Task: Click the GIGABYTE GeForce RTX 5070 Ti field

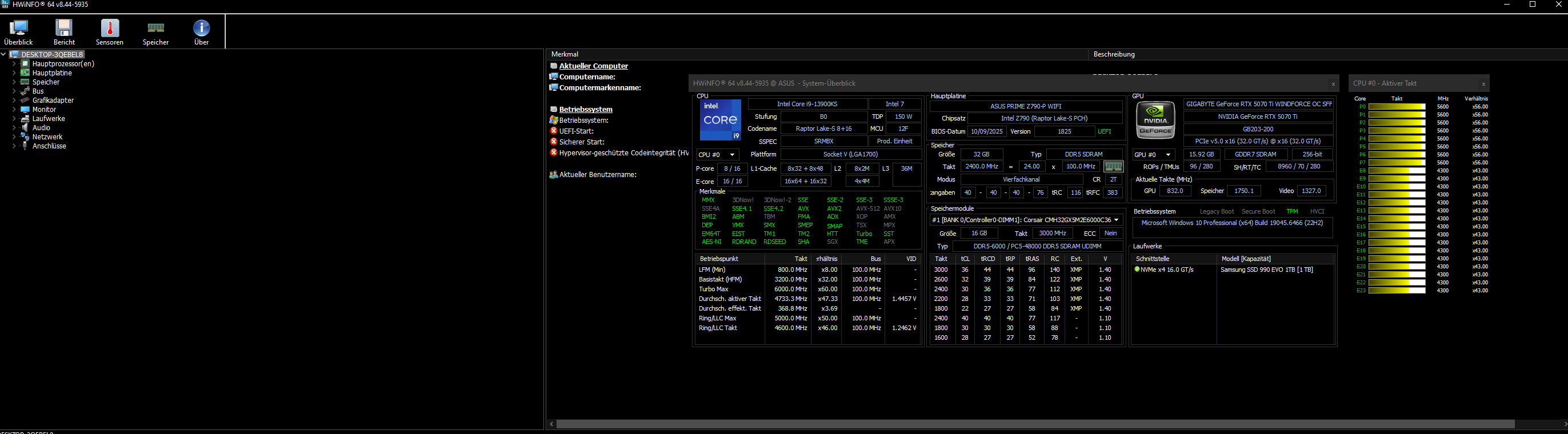Action: coord(1258,104)
